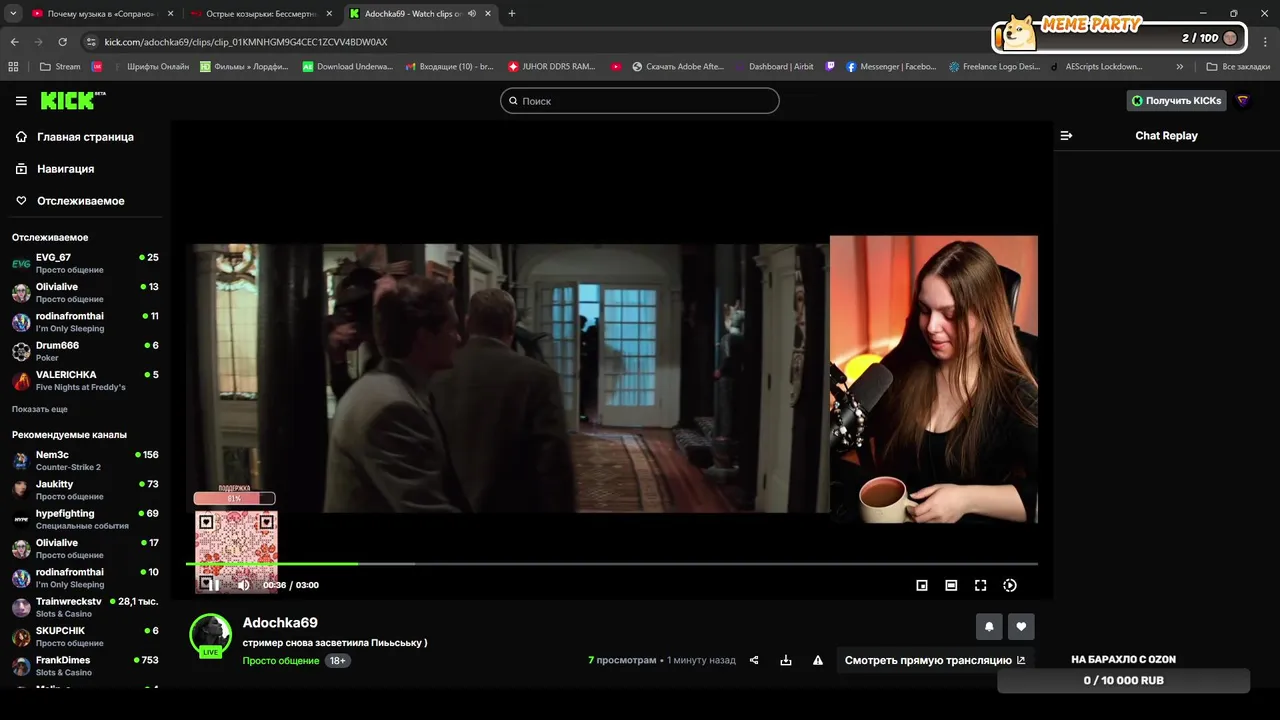Open Шрифты Онлайн bookmark

pos(150,67)
